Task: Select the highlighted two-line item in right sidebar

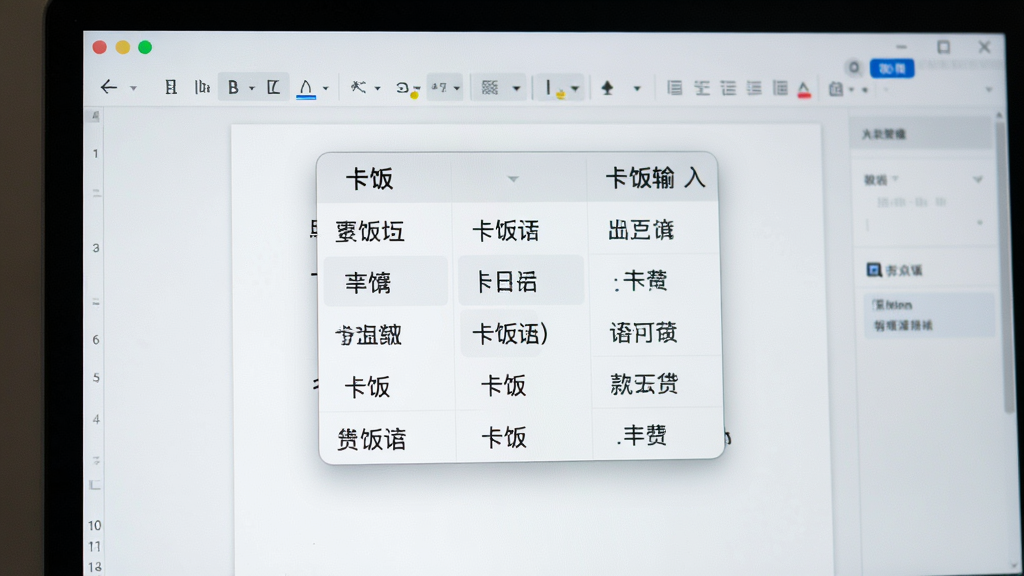Action: point(929,315)
